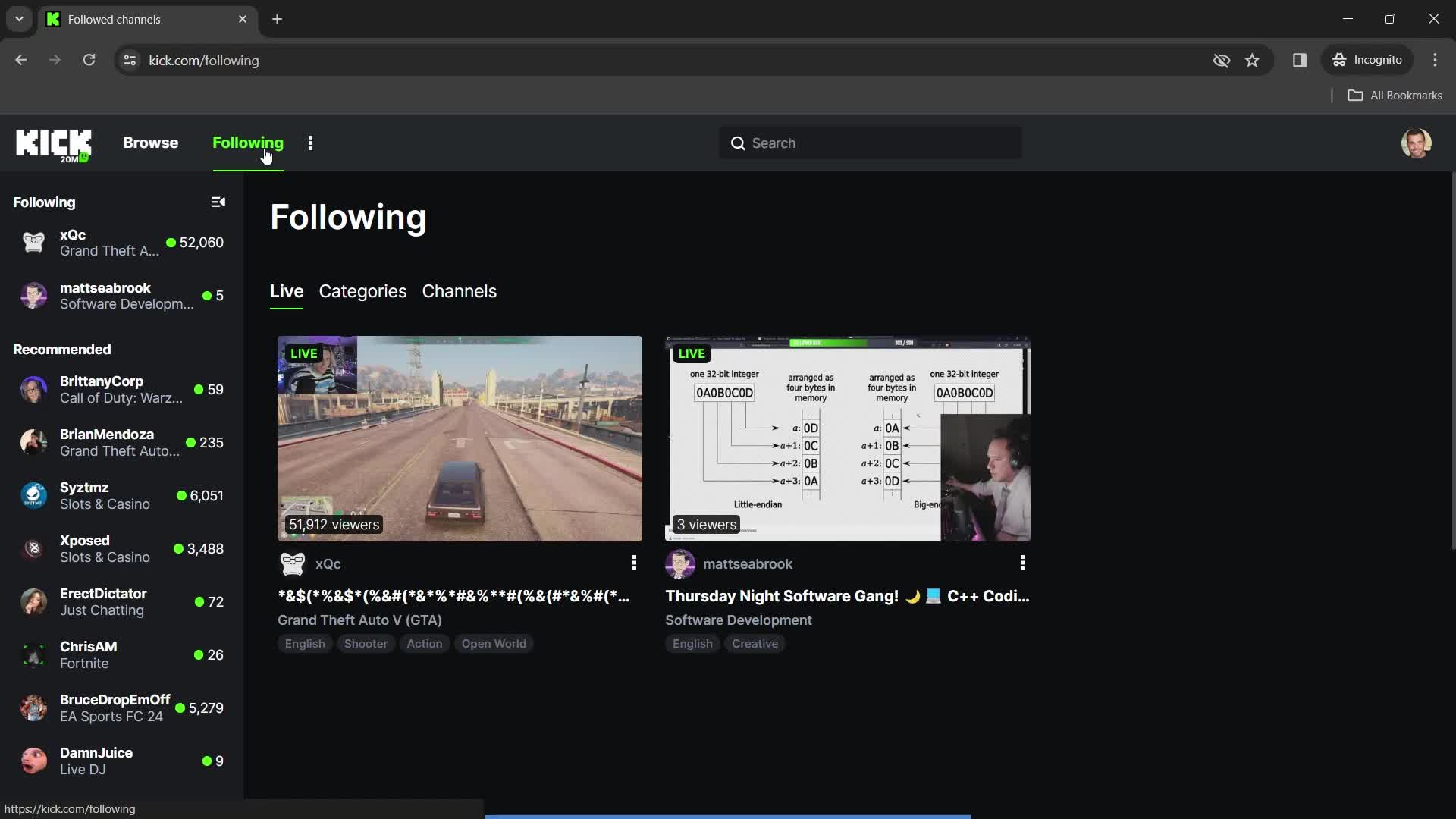The width and height of the screenshot is (1456, 819).
Task: Open the three-dot options next to Following
Action: tap(310, 142)
